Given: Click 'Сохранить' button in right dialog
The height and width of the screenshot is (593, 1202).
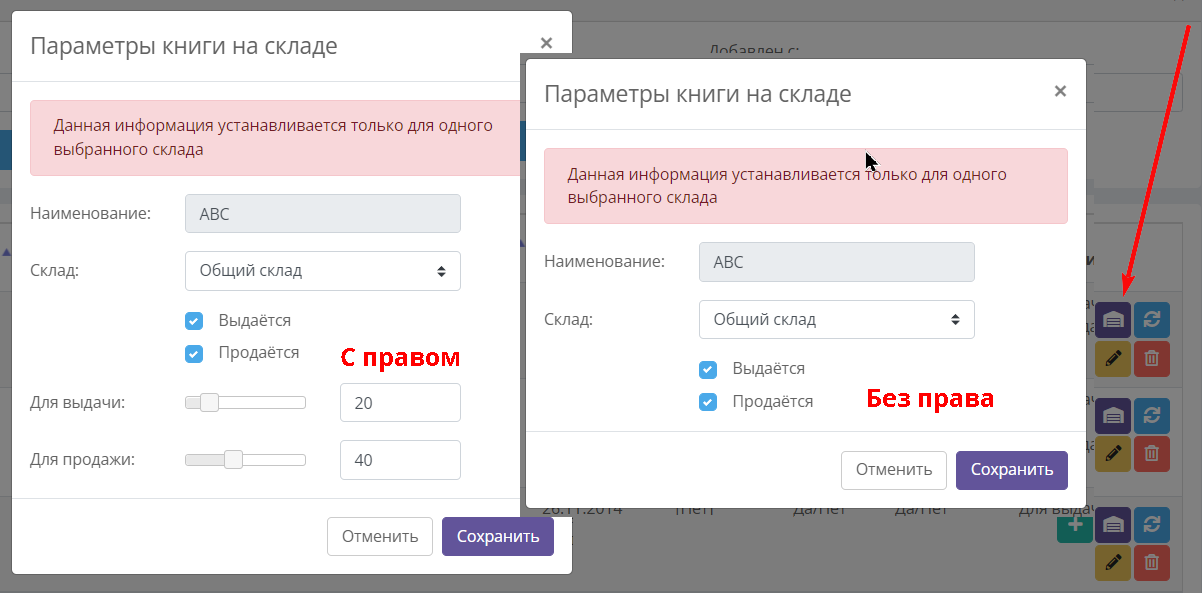Looking at the screenshot, I should (x=1012, y=470).
